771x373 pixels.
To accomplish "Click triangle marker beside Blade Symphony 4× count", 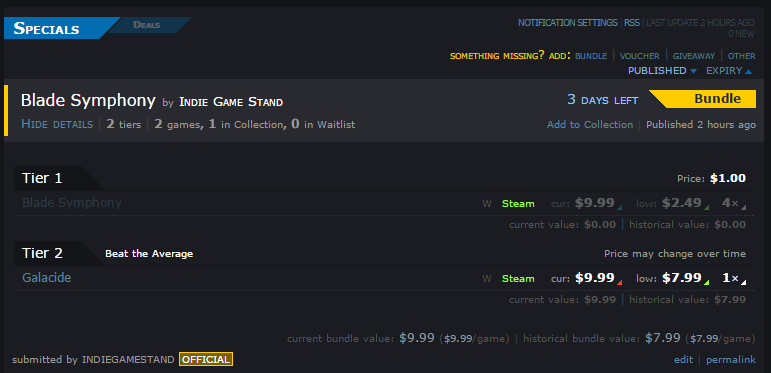I will [743, 208].
